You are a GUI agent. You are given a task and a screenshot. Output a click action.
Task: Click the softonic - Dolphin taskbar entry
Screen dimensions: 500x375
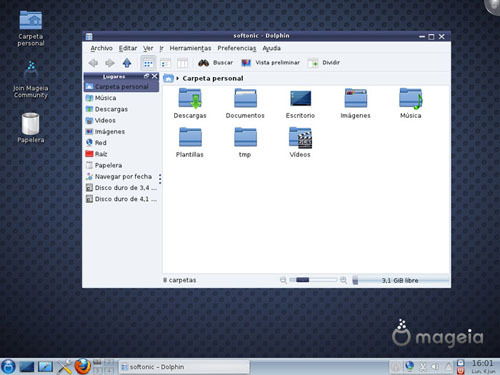tap(184, 367)
